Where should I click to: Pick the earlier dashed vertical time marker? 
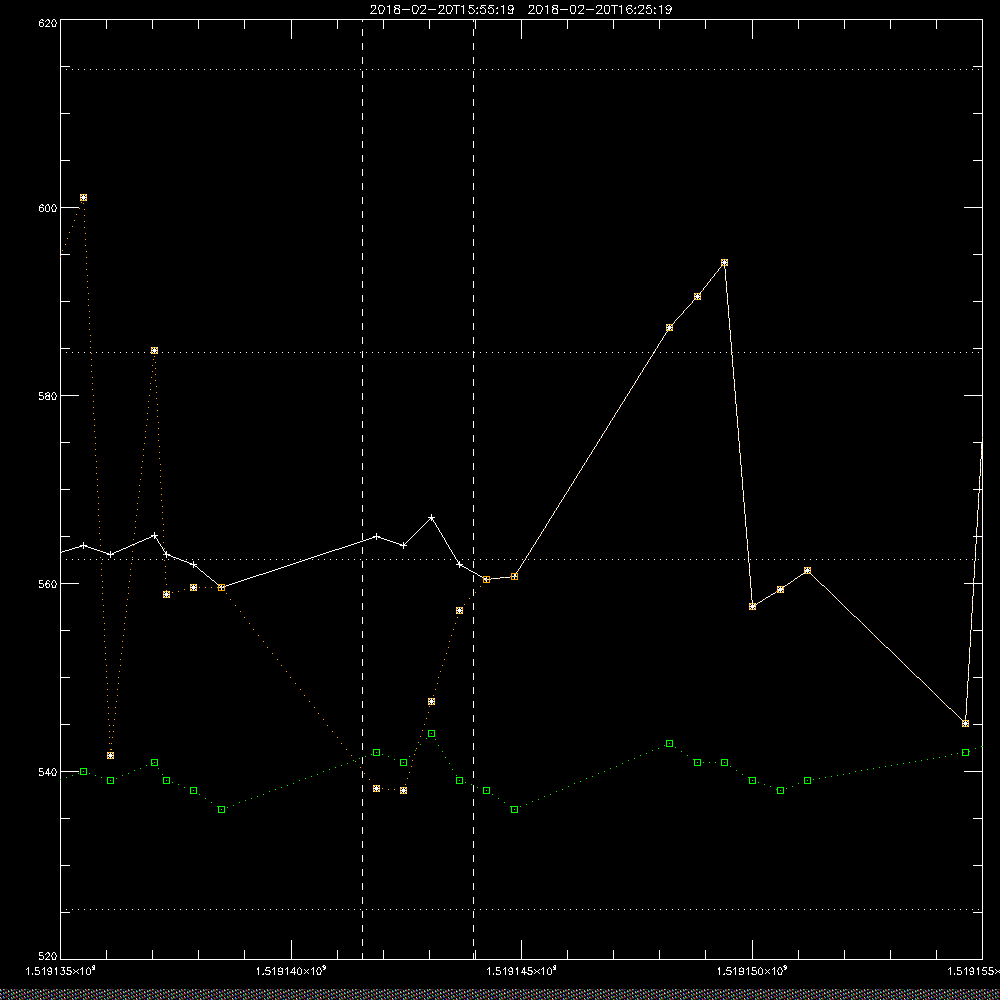(x=362, y=490)
